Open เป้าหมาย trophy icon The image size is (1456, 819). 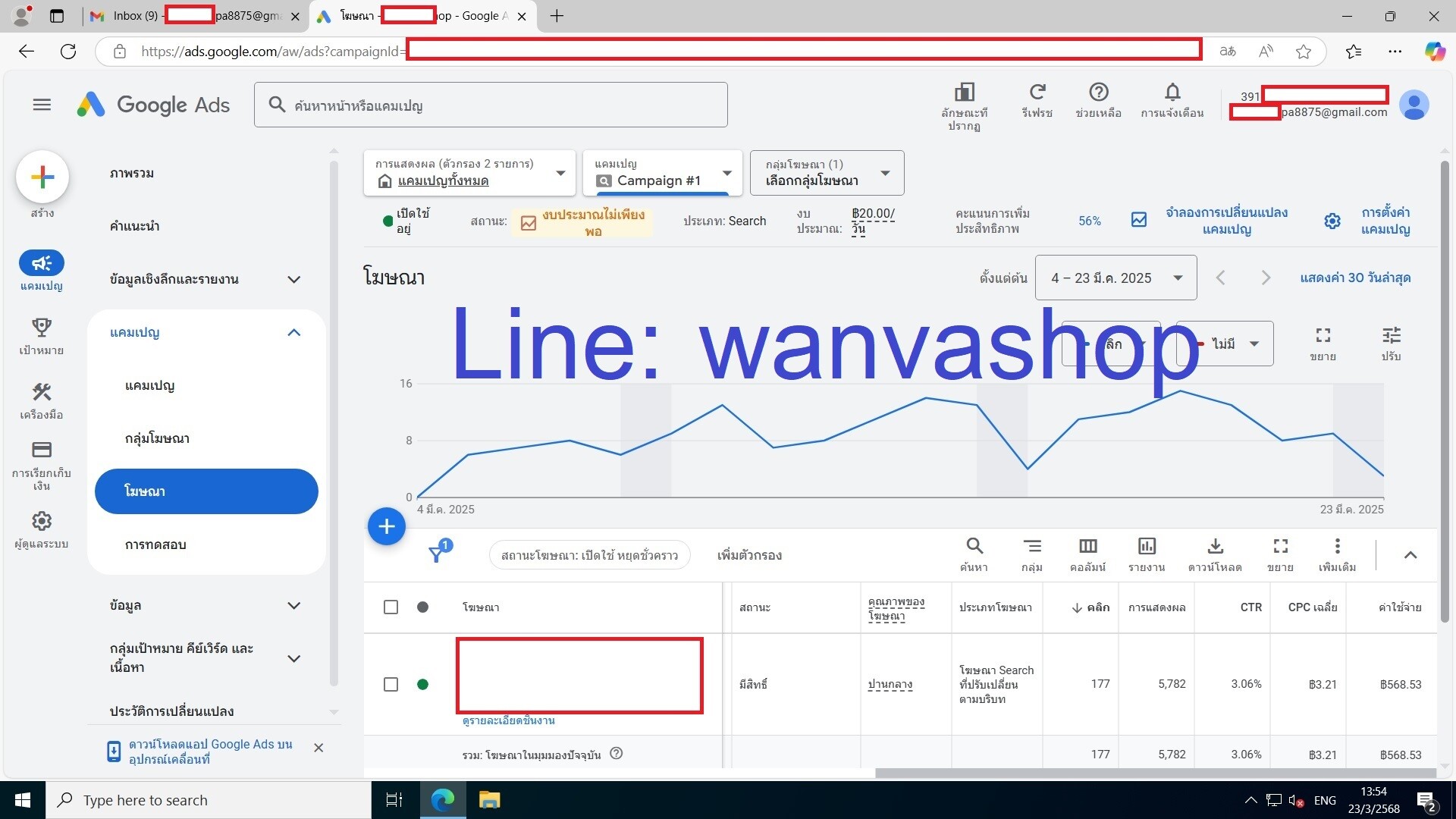(42, 328)
